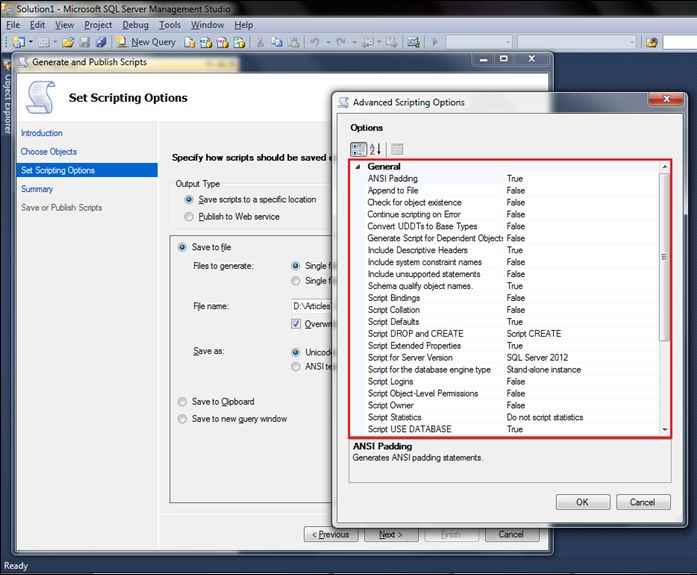Select the Script USE DATABASE row
Screen dimensions: 697x575
pos(511,429)
